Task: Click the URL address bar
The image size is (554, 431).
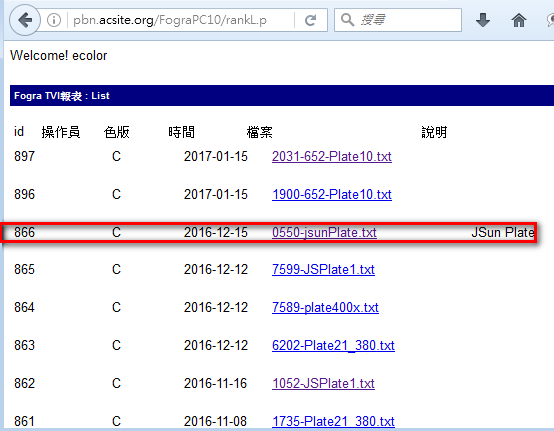Action: 180,20
